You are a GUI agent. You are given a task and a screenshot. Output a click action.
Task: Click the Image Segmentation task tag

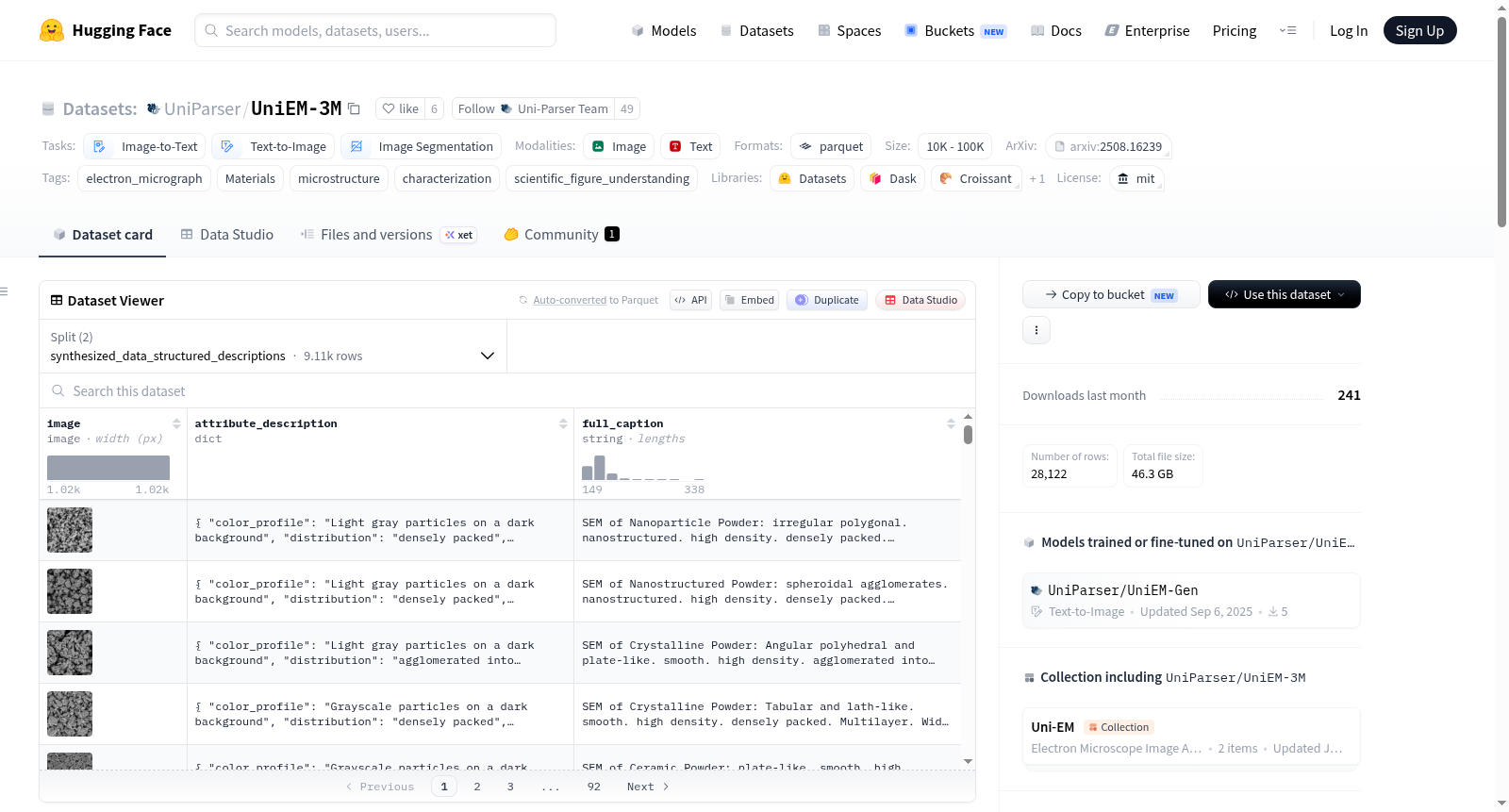pyautogui.click(x=422, y=146)
